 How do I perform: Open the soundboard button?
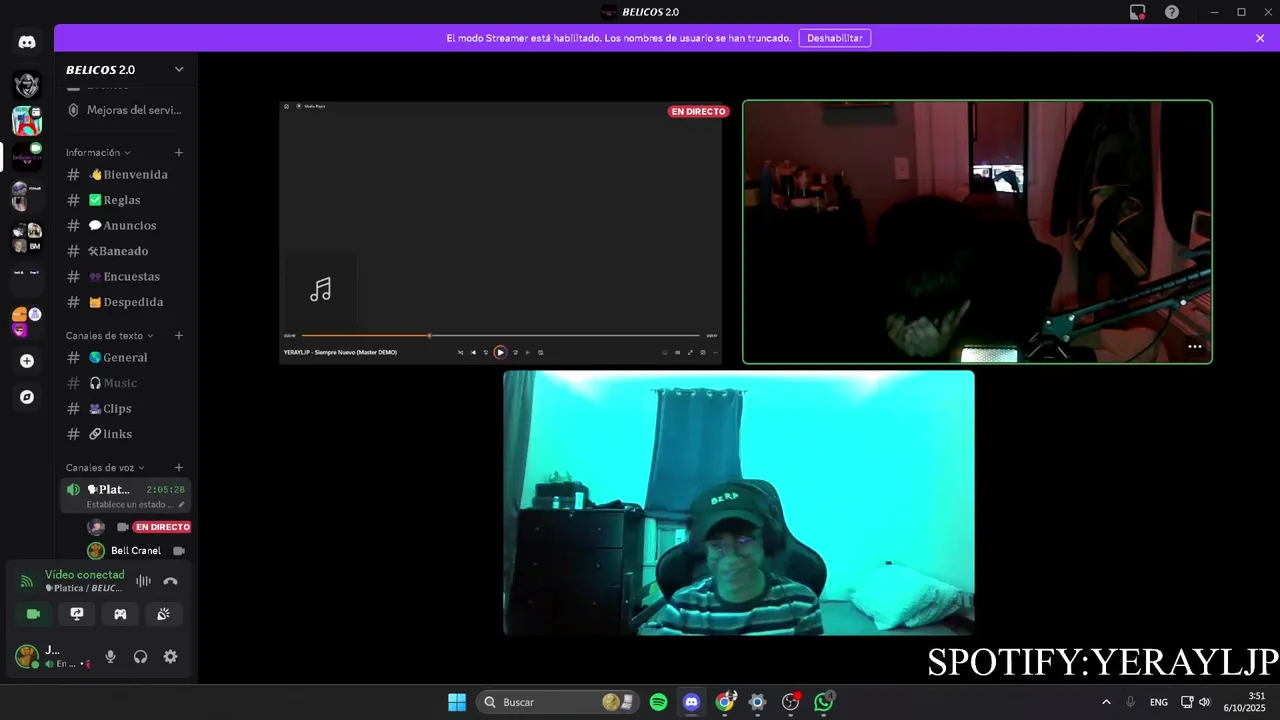[x=164, y=614]
